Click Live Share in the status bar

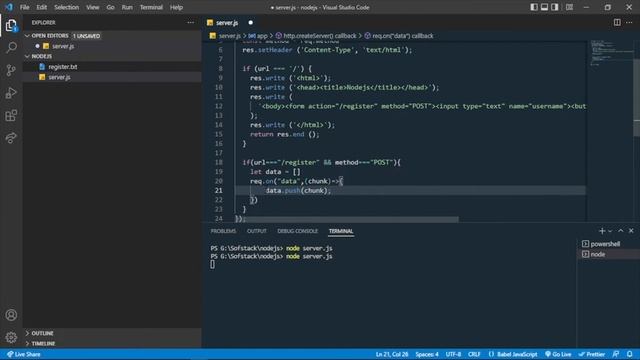click(x=24, y=354)
